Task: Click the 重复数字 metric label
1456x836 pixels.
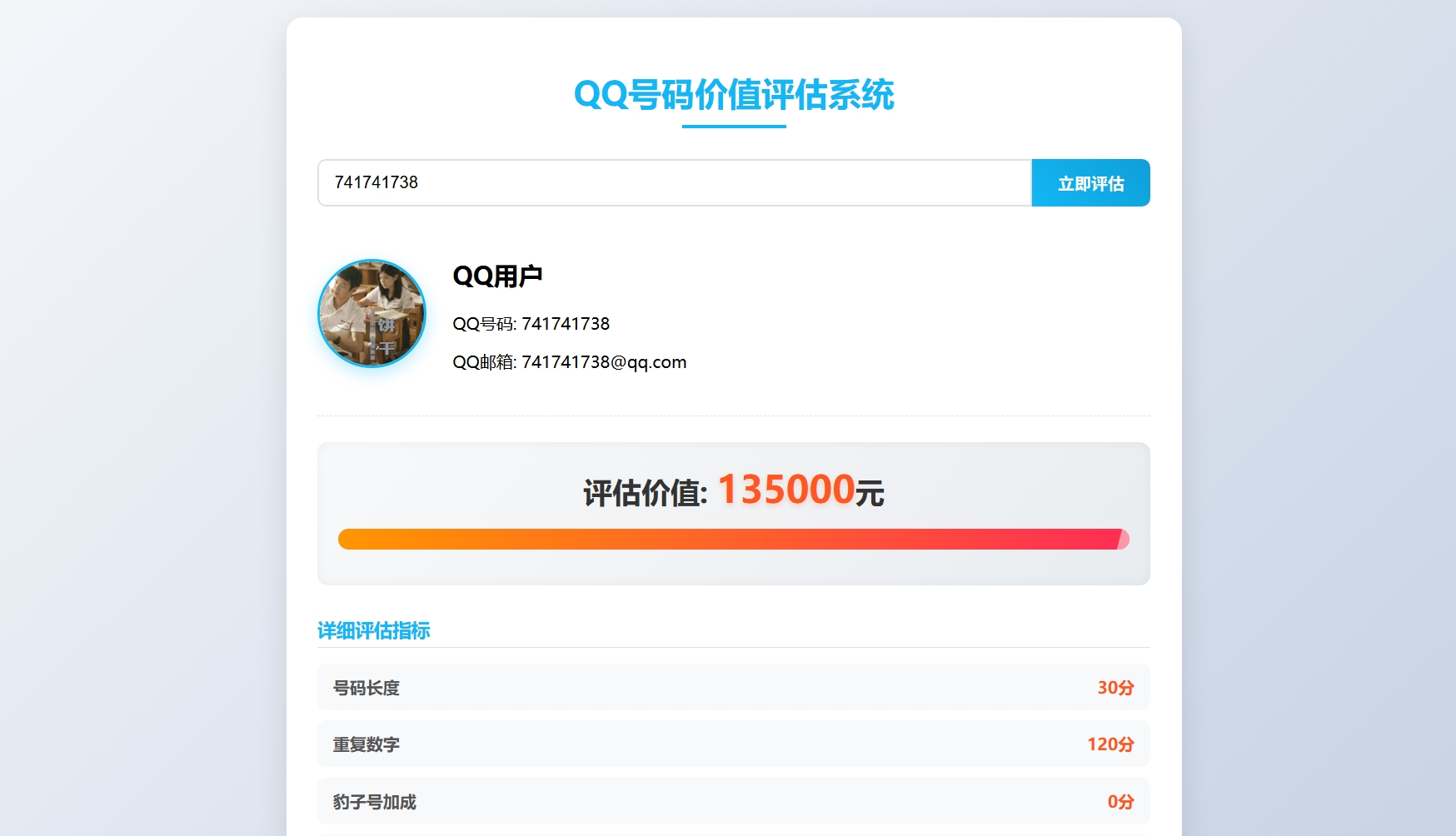Action: click(366, 744)
